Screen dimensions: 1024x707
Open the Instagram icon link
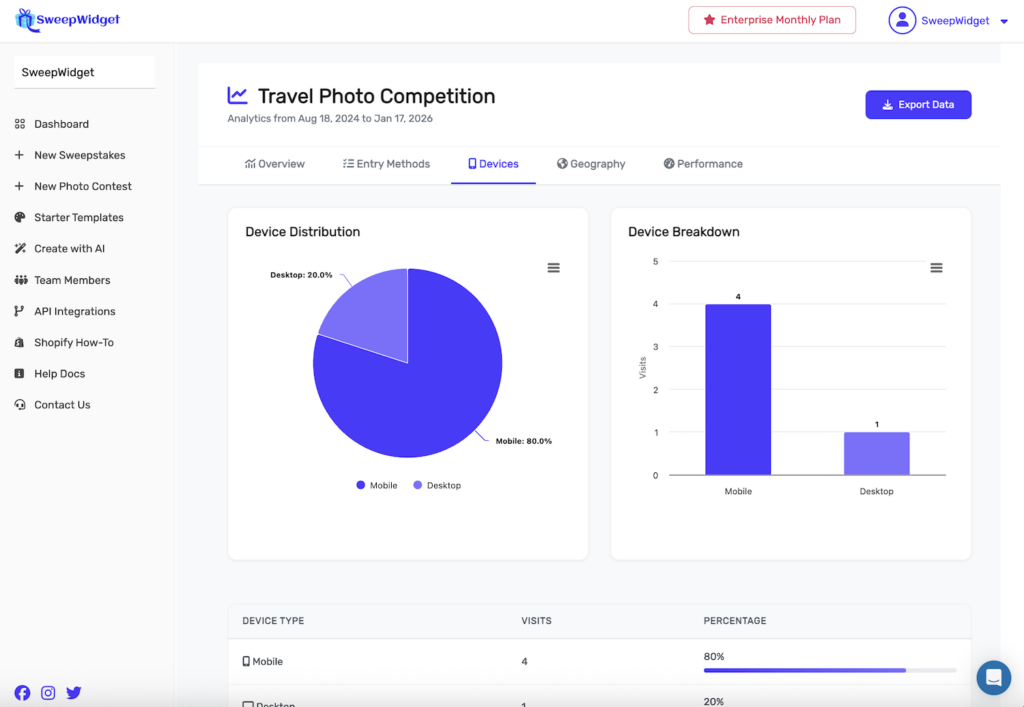click(48, 693)
